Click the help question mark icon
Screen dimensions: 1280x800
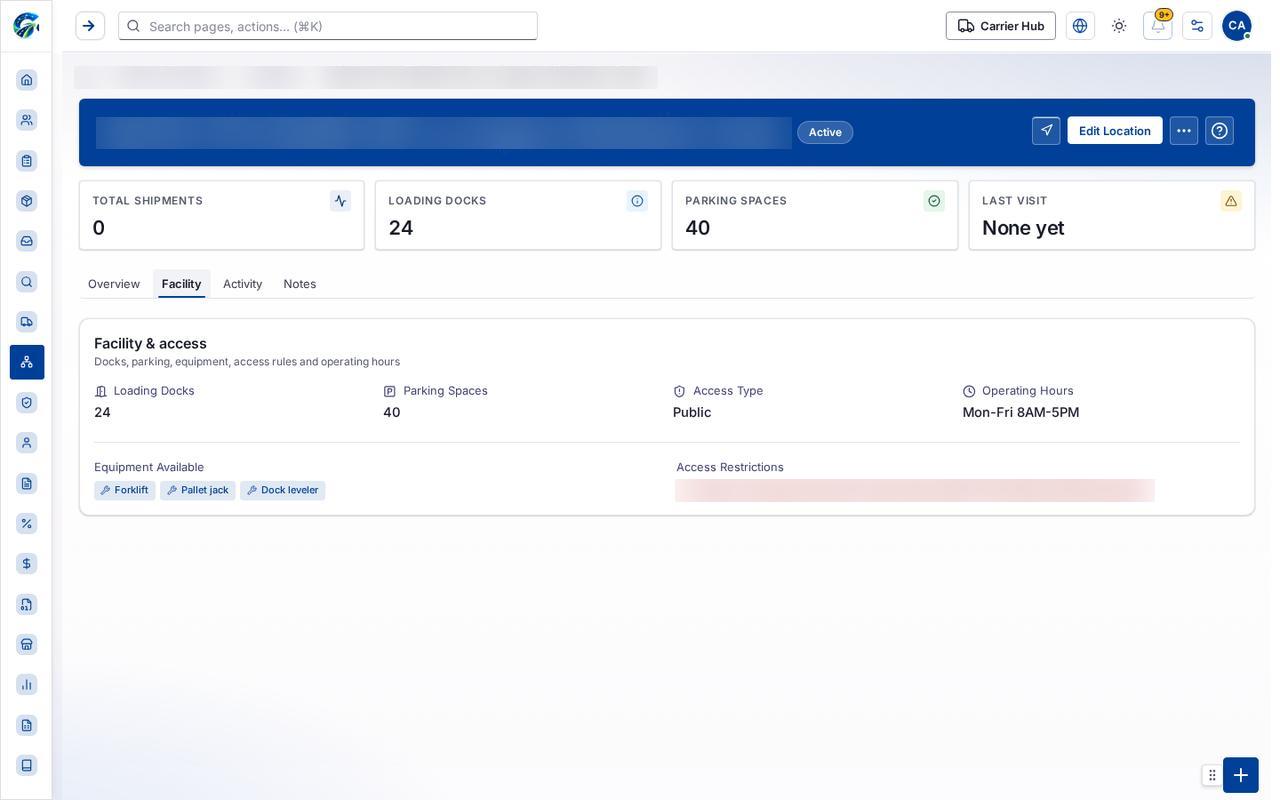click(x=1219, y=131)
